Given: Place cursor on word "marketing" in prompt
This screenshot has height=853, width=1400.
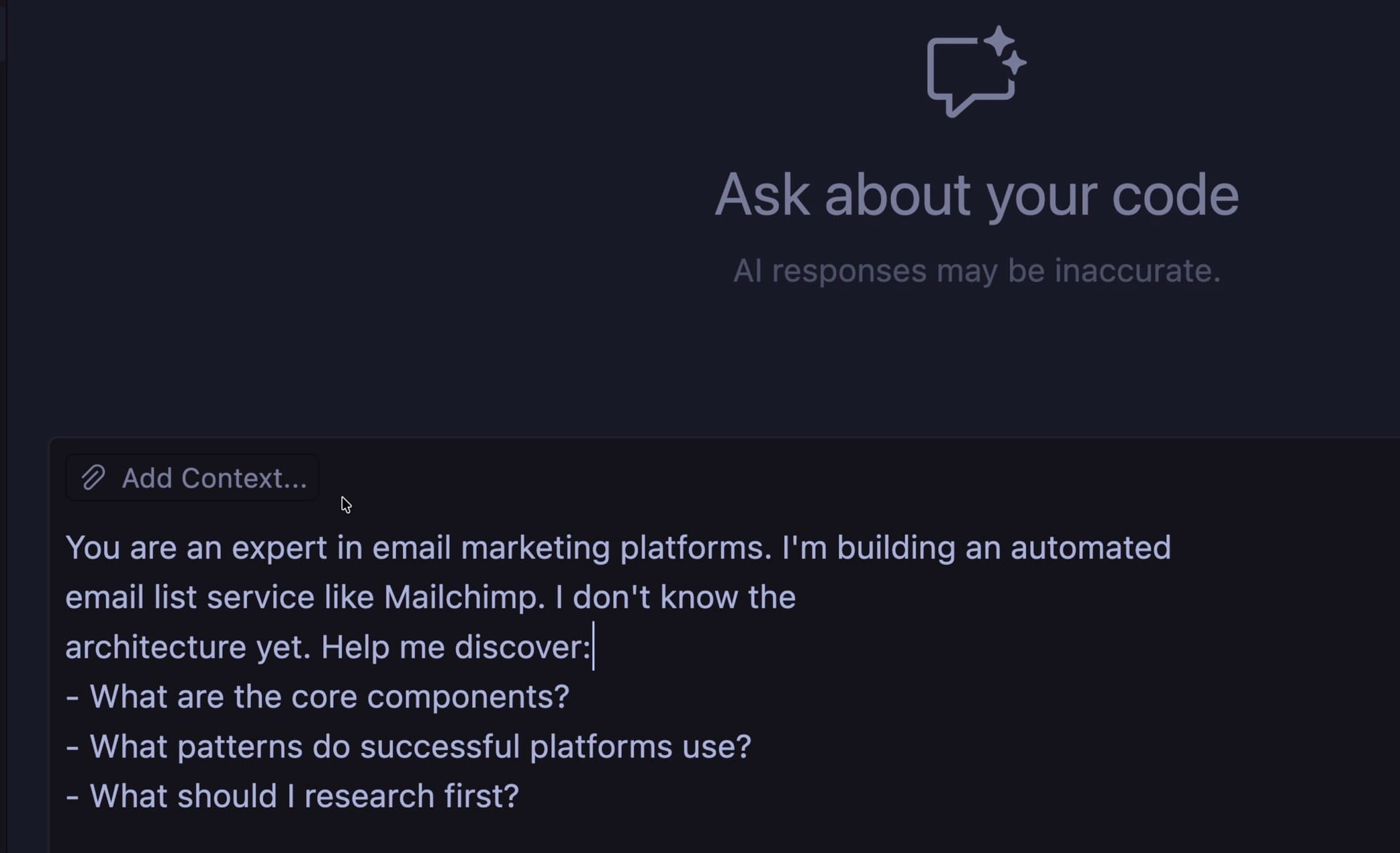Looking at the screenshot, I should (x=535, y=548).
